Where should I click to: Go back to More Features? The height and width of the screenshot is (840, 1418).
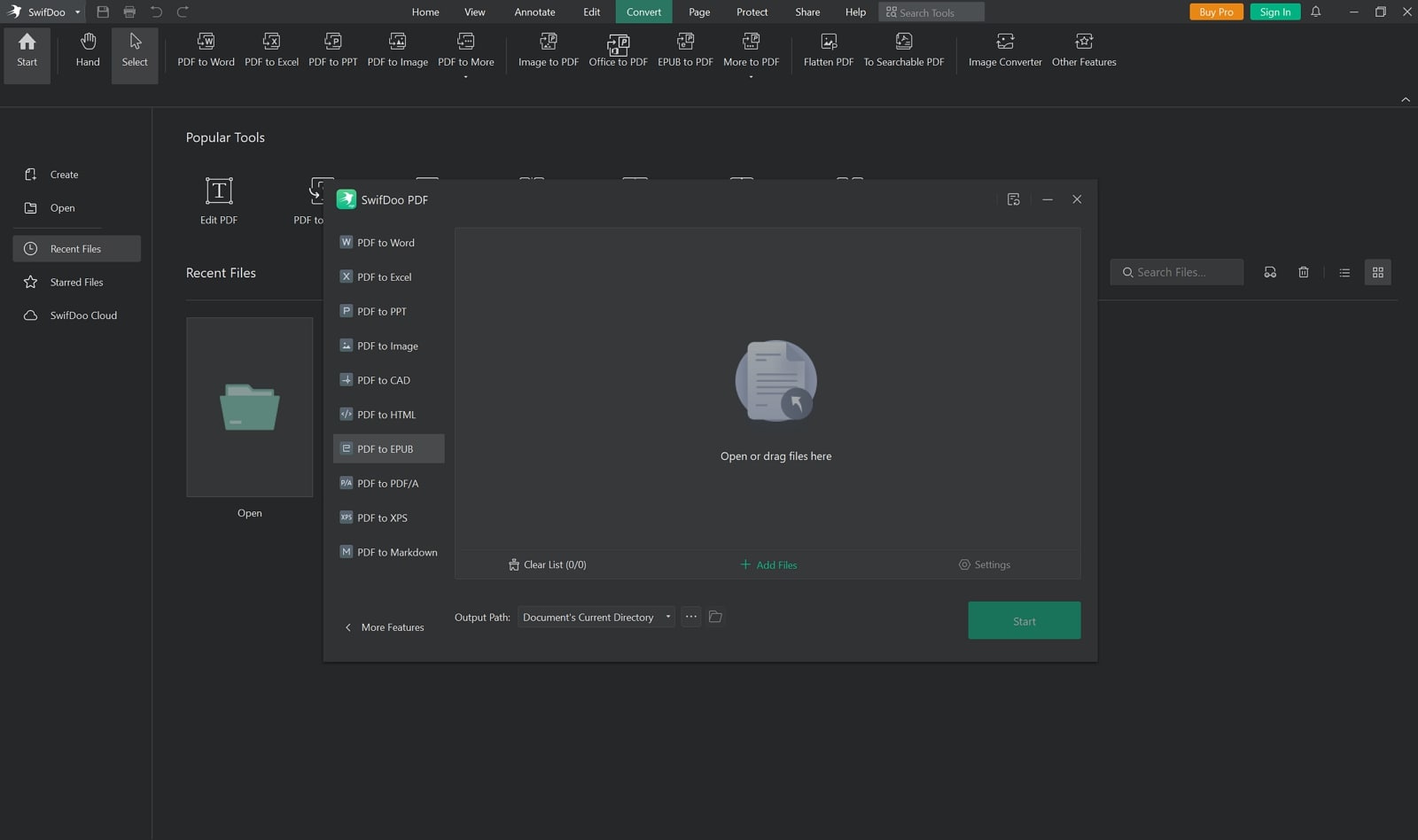click(384, 627)
